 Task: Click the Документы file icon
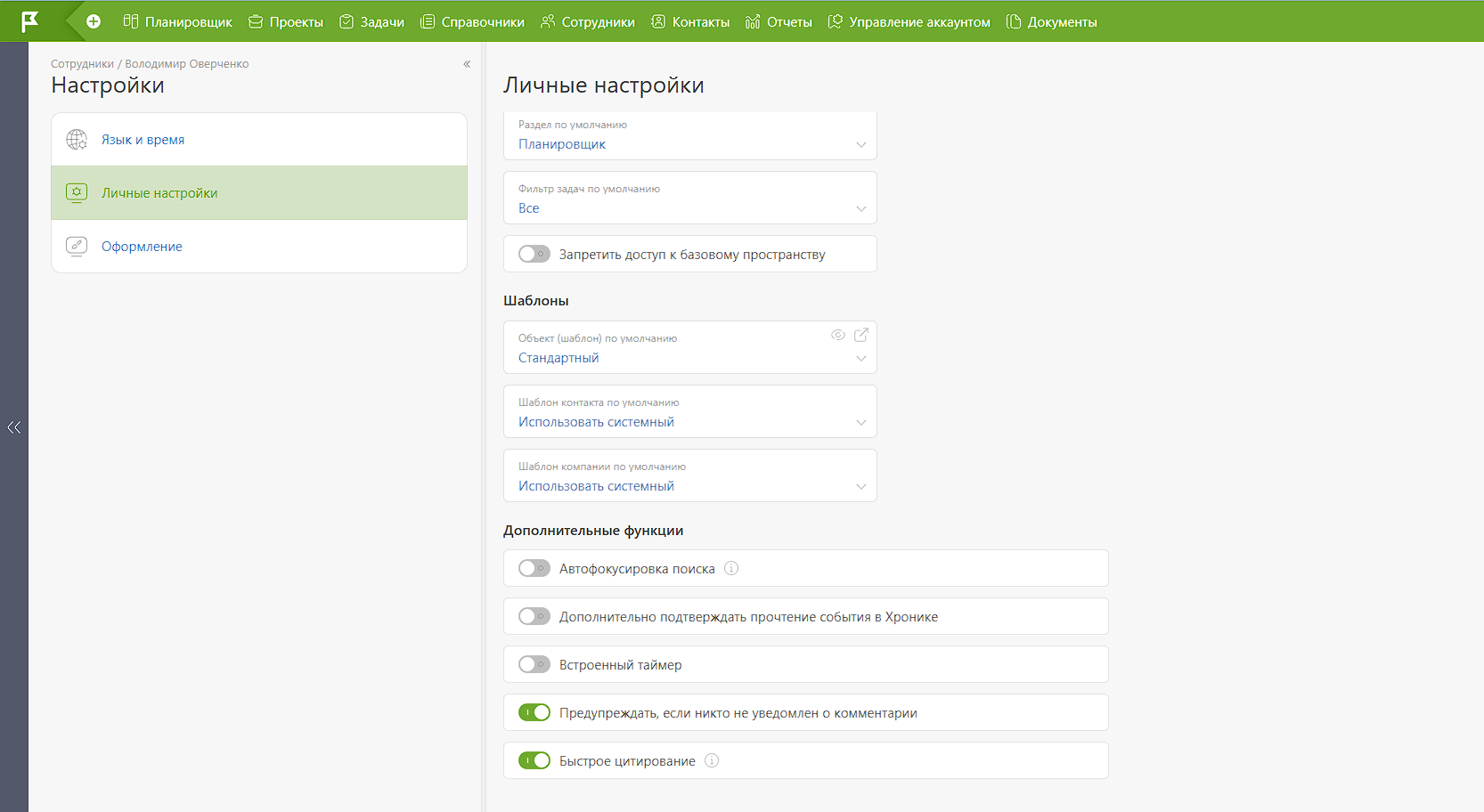[1014, 21]
